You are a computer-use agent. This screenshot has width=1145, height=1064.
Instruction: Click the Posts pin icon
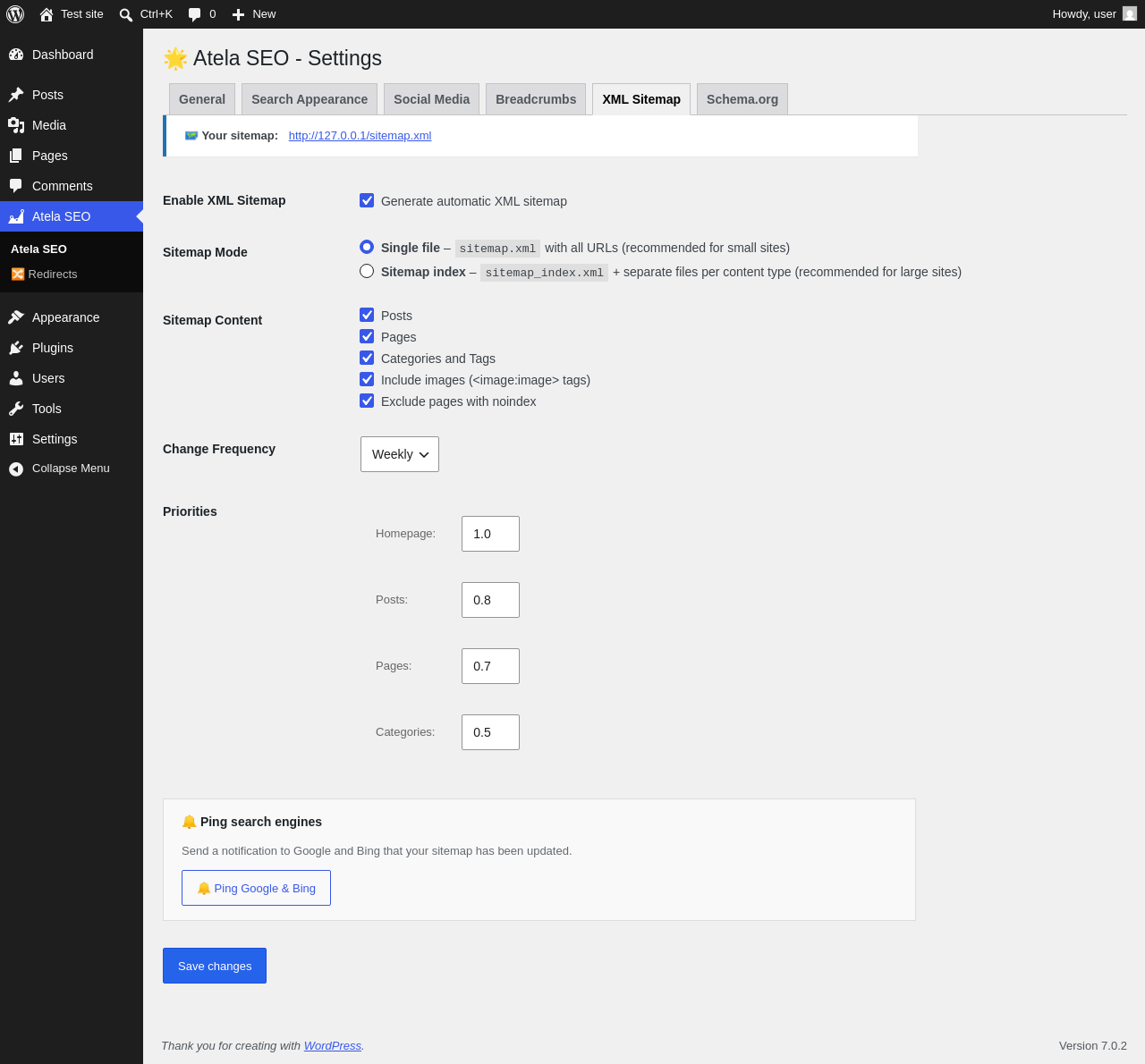16,95
